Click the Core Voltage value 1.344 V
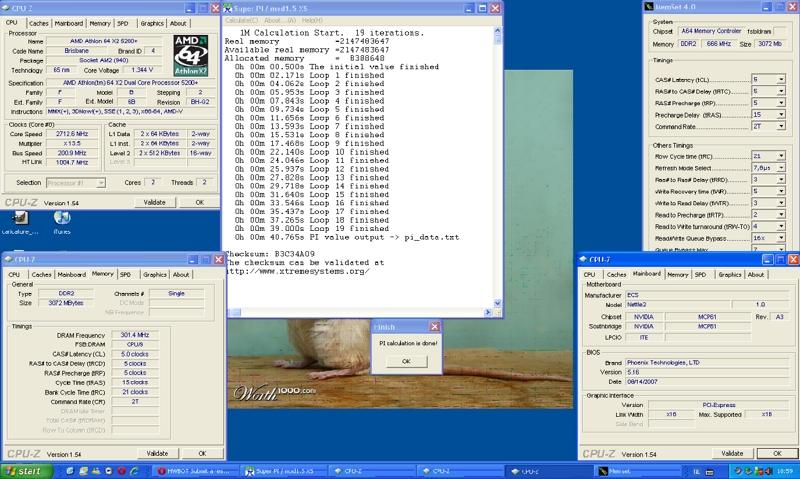 click(142, 70)
